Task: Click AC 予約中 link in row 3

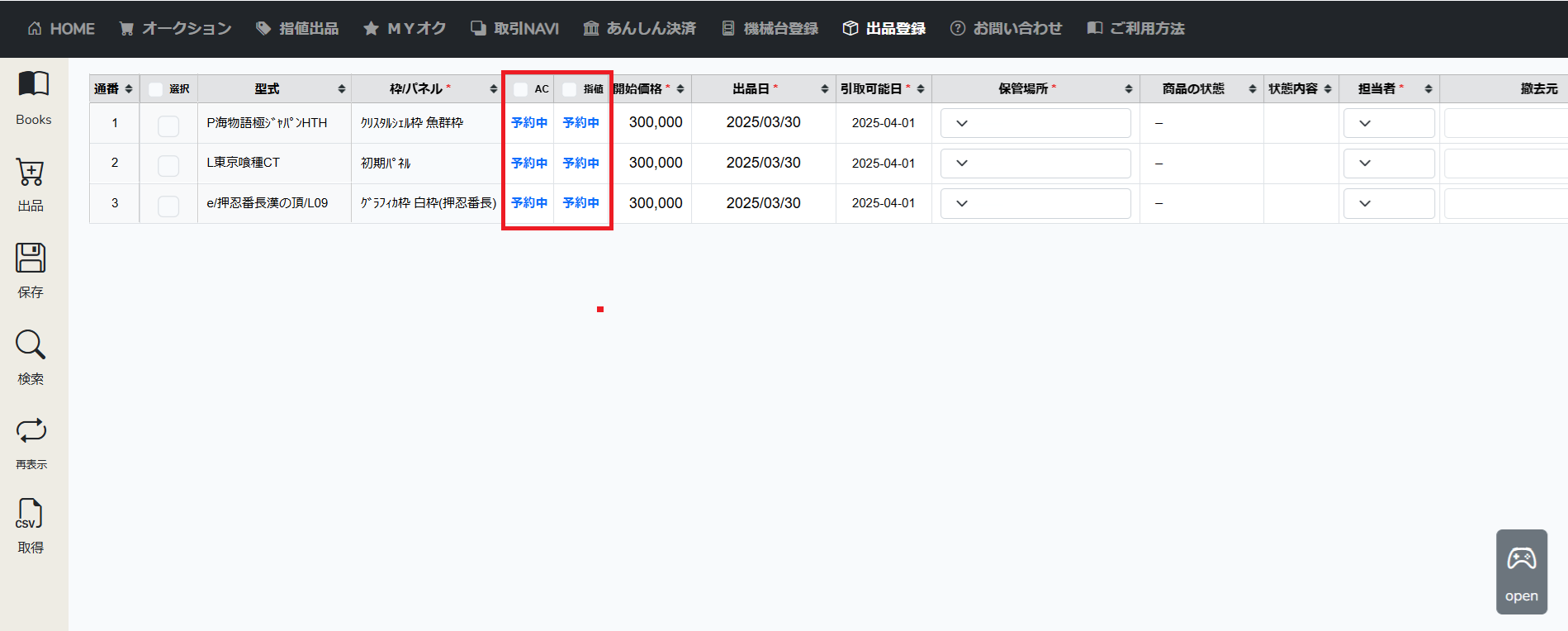Action: pyautogui.click(x=529, y=202)
